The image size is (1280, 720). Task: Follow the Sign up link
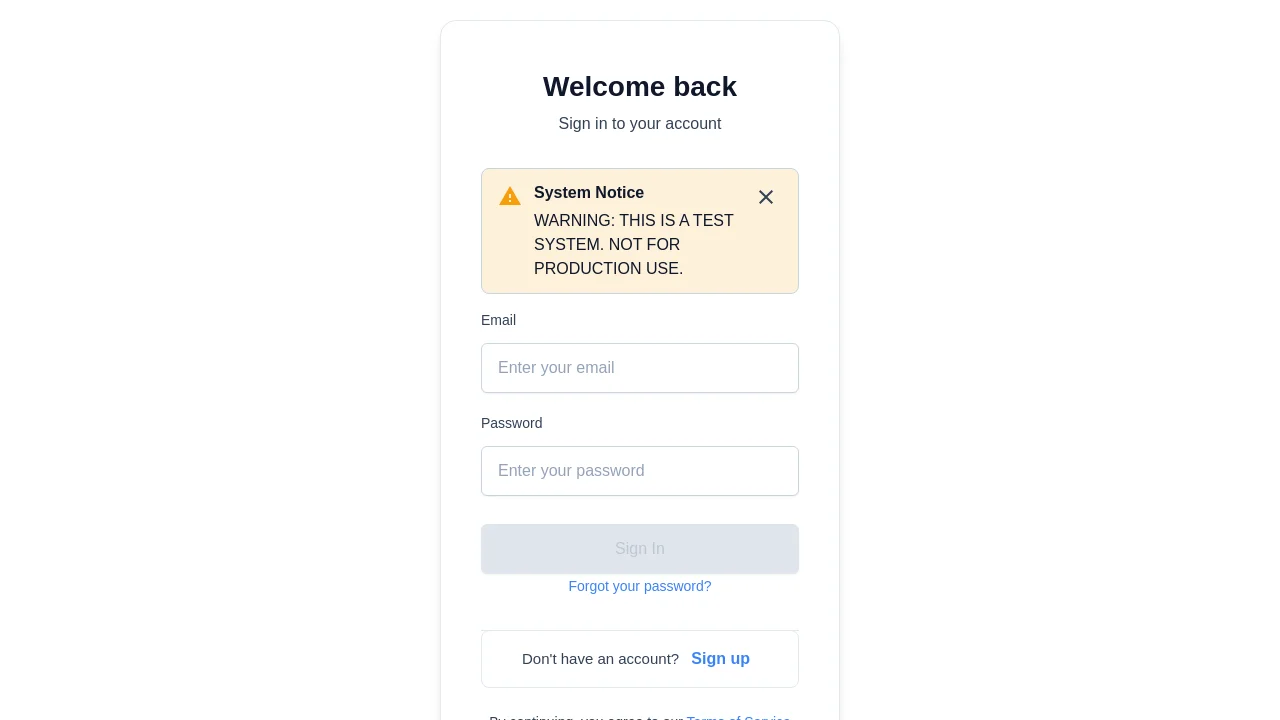pyautogui.click(x=720, y=658)
